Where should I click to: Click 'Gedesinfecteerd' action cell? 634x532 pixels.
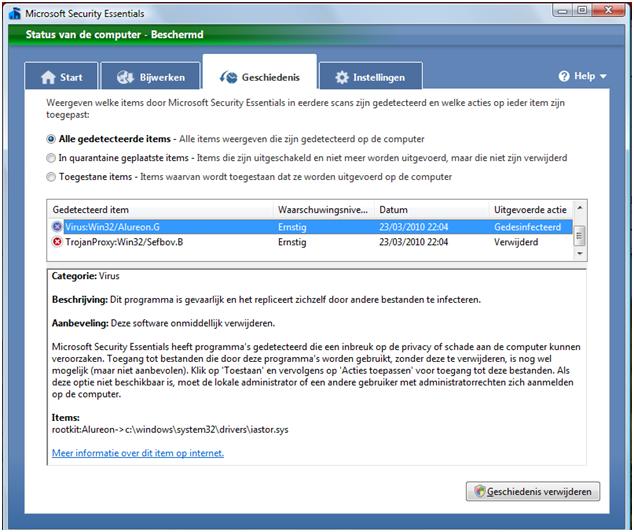tap(527, 227)
